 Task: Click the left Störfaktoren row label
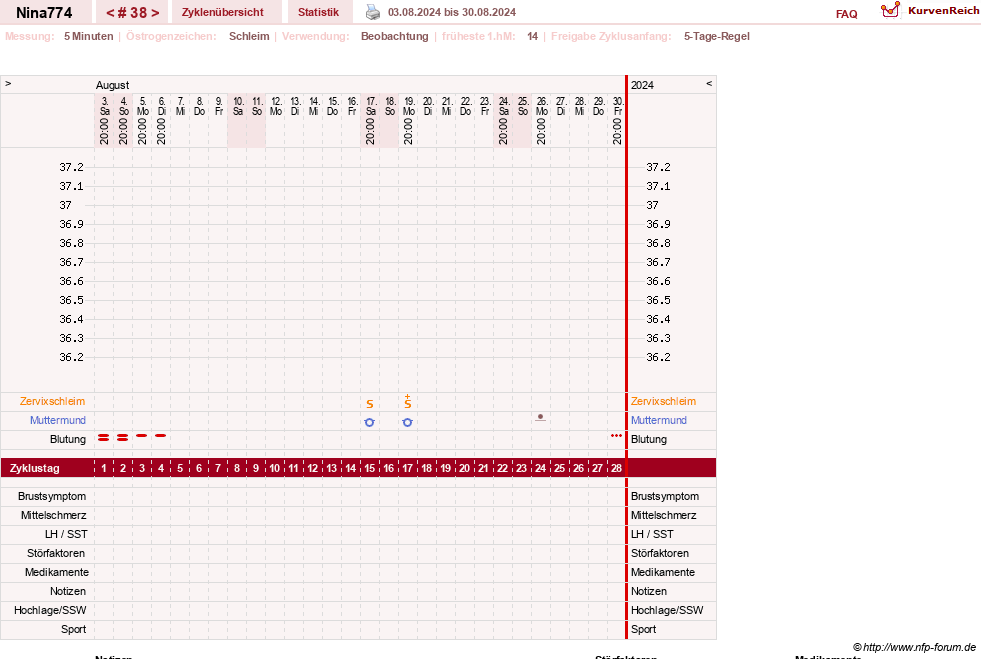[56, 553]
